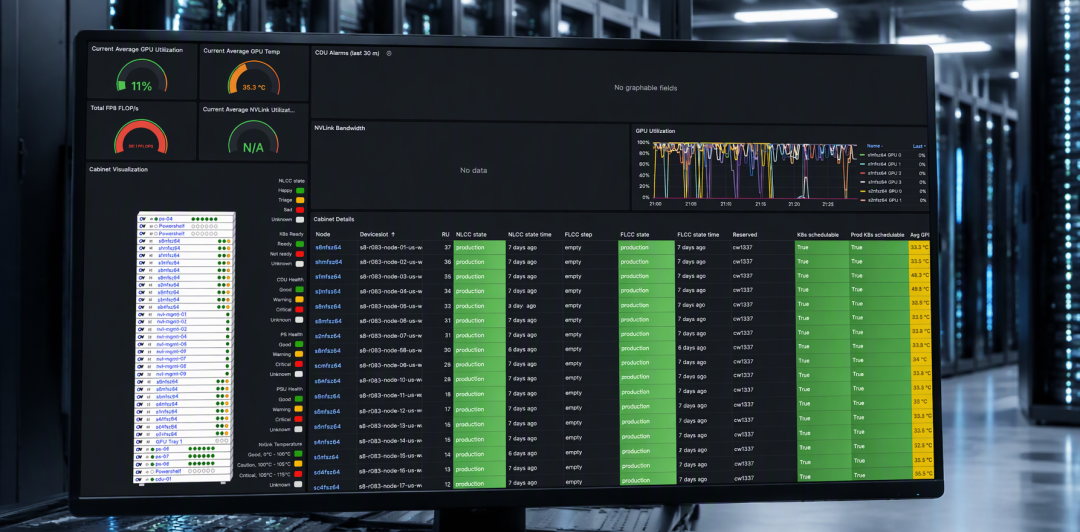
Task: Click the green Happy swatch under NLCC state
Action: coord(299,190)
